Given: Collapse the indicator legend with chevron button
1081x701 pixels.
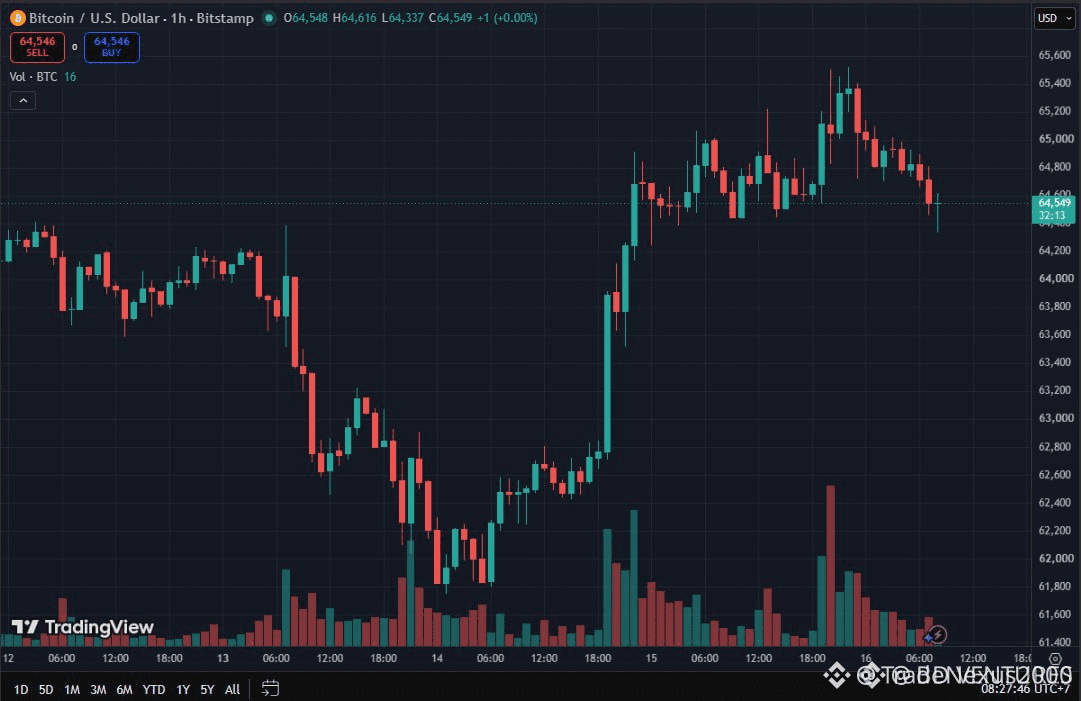Looking at the screenshot, I should click(23, 101).
